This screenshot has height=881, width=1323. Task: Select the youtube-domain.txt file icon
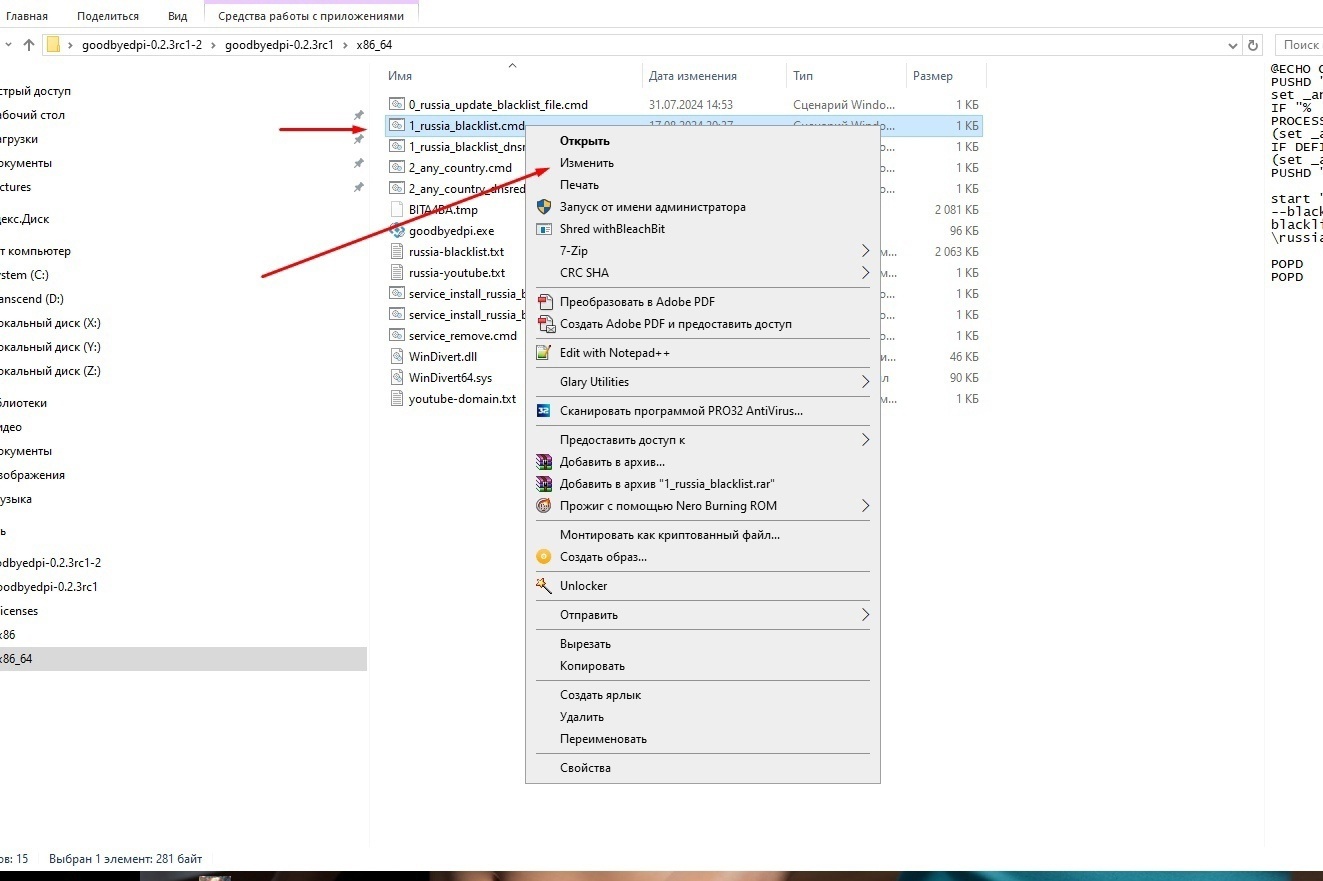click(x=397, y=399)
